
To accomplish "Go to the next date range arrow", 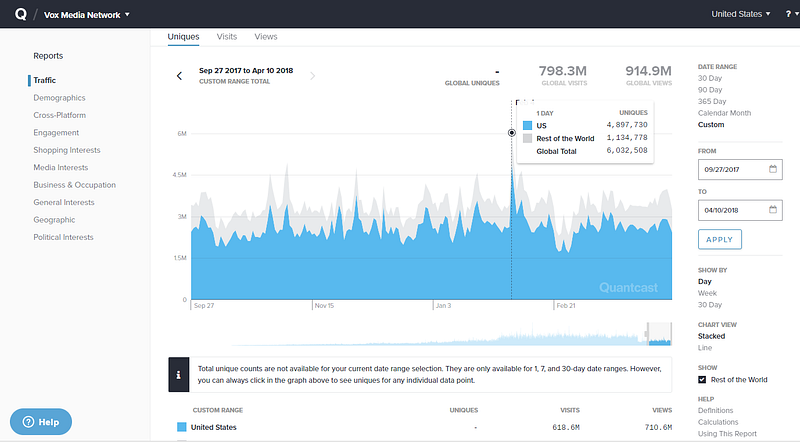I will [313, 76].
